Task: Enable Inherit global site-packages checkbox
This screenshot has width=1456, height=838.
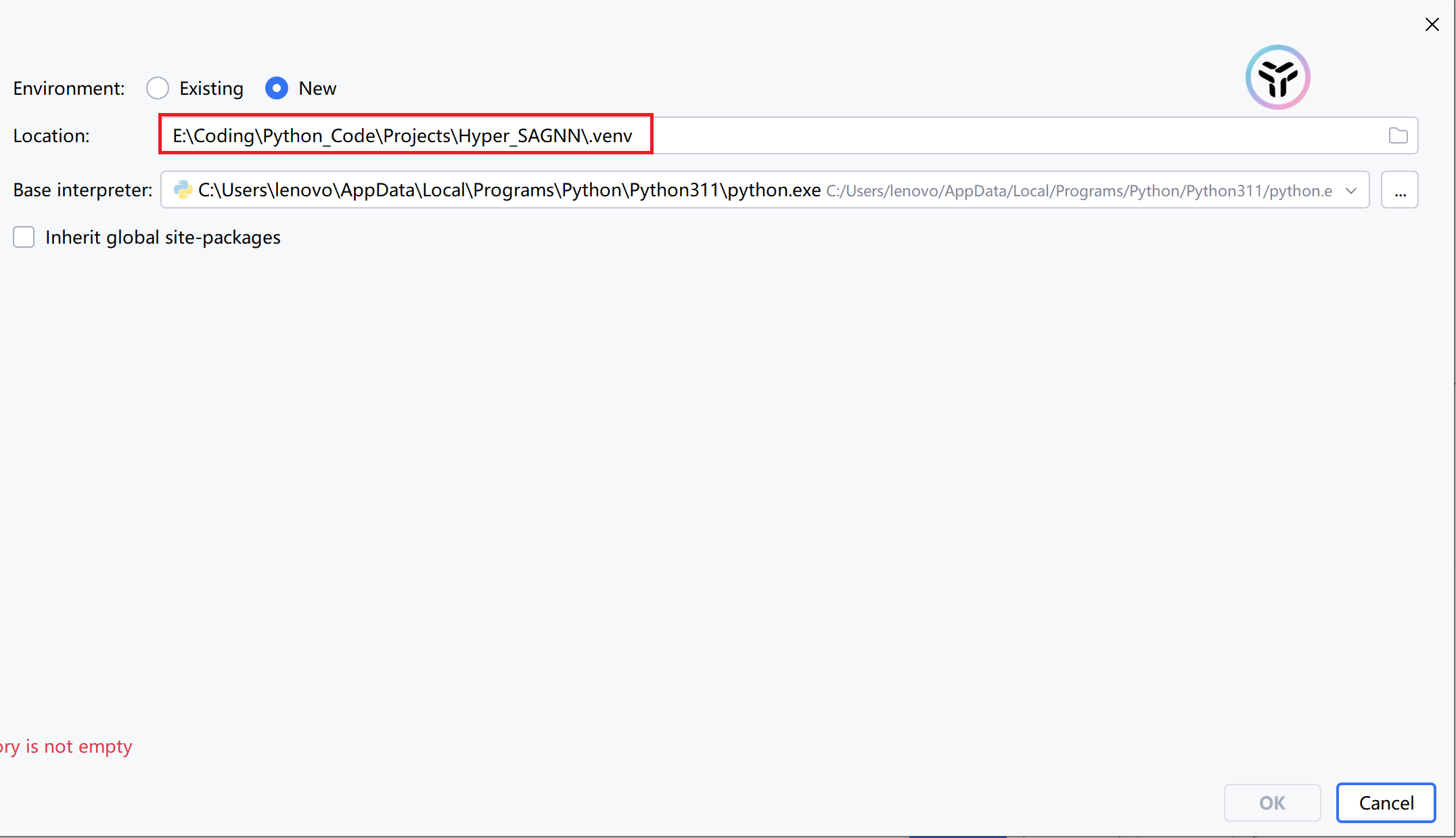Action: [24, 237]
